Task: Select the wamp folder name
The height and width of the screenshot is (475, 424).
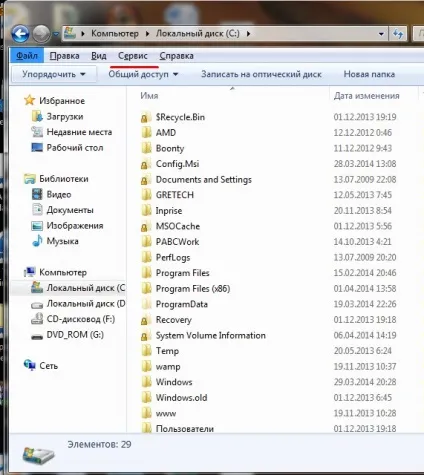Action: click(x=168, y=367)
